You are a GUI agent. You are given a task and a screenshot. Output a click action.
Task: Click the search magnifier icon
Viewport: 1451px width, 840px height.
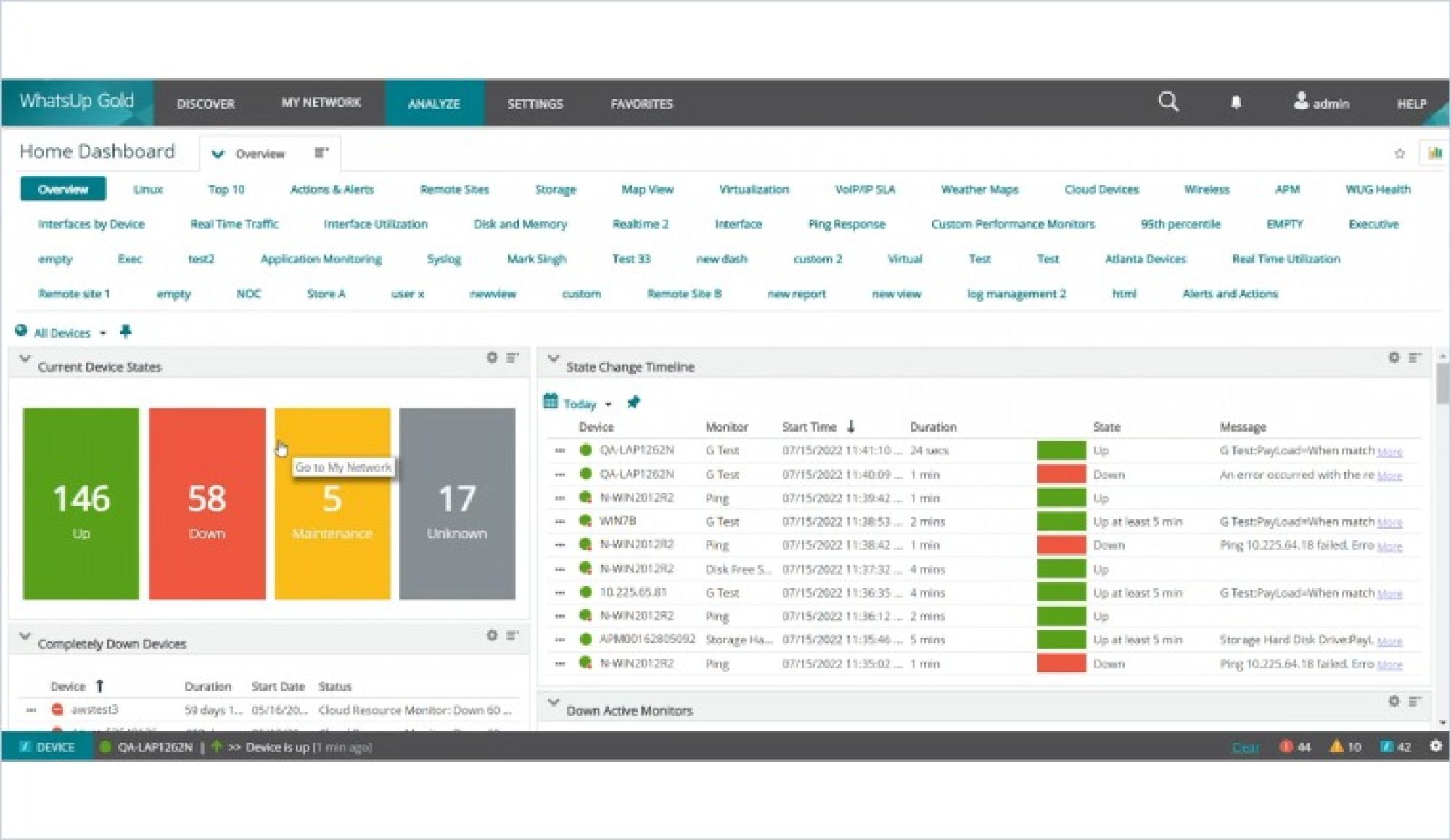[1168, 102]
